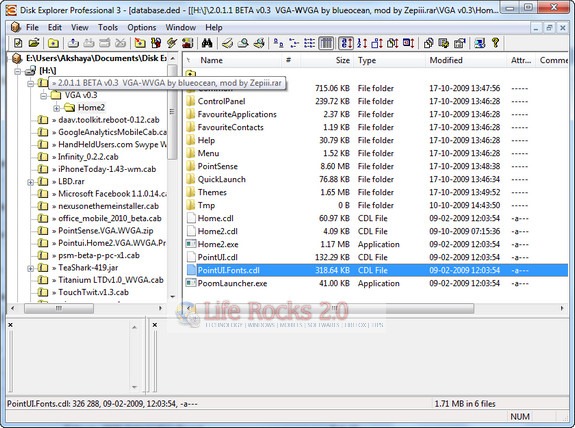Click the add volume icon with red arrow

[x=140, y=43]
